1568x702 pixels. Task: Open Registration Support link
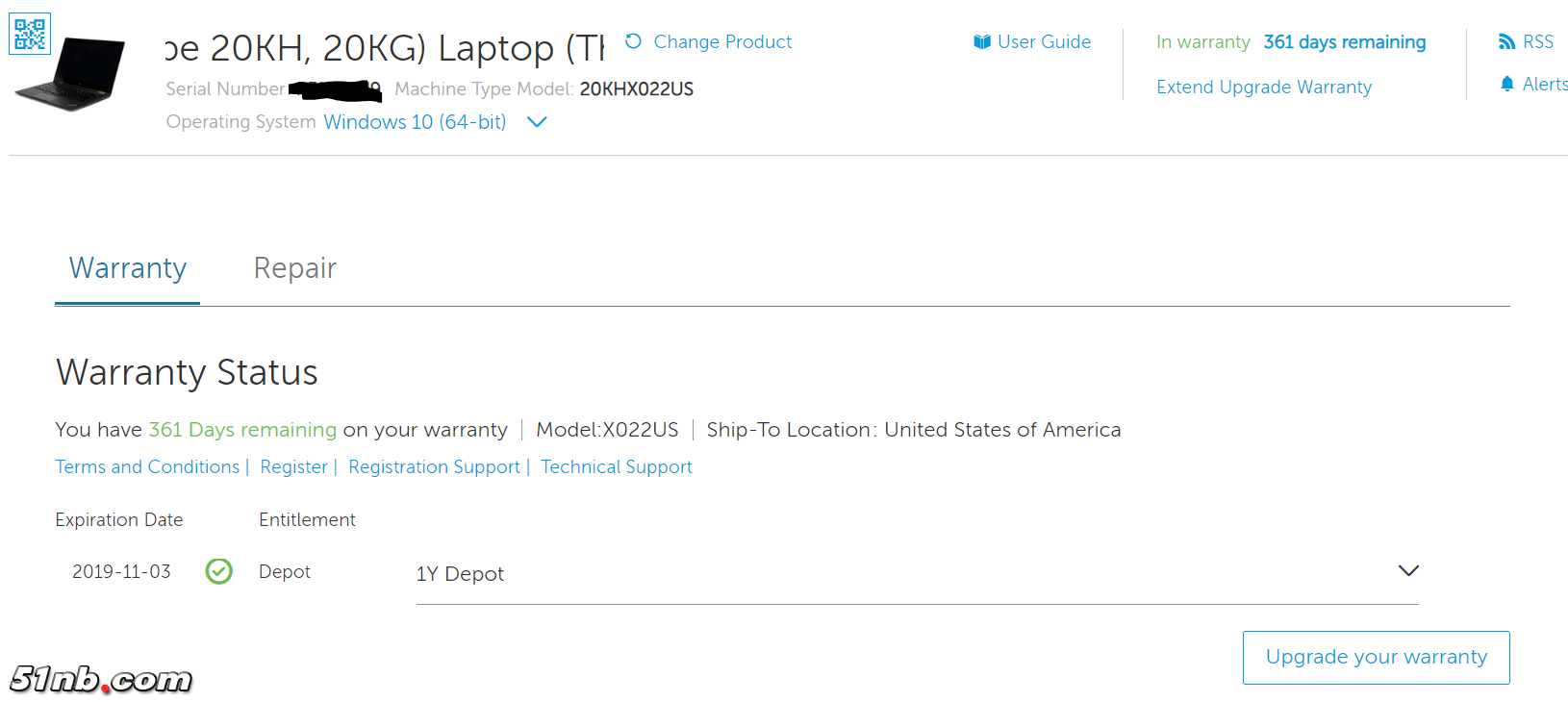[434, 466]
